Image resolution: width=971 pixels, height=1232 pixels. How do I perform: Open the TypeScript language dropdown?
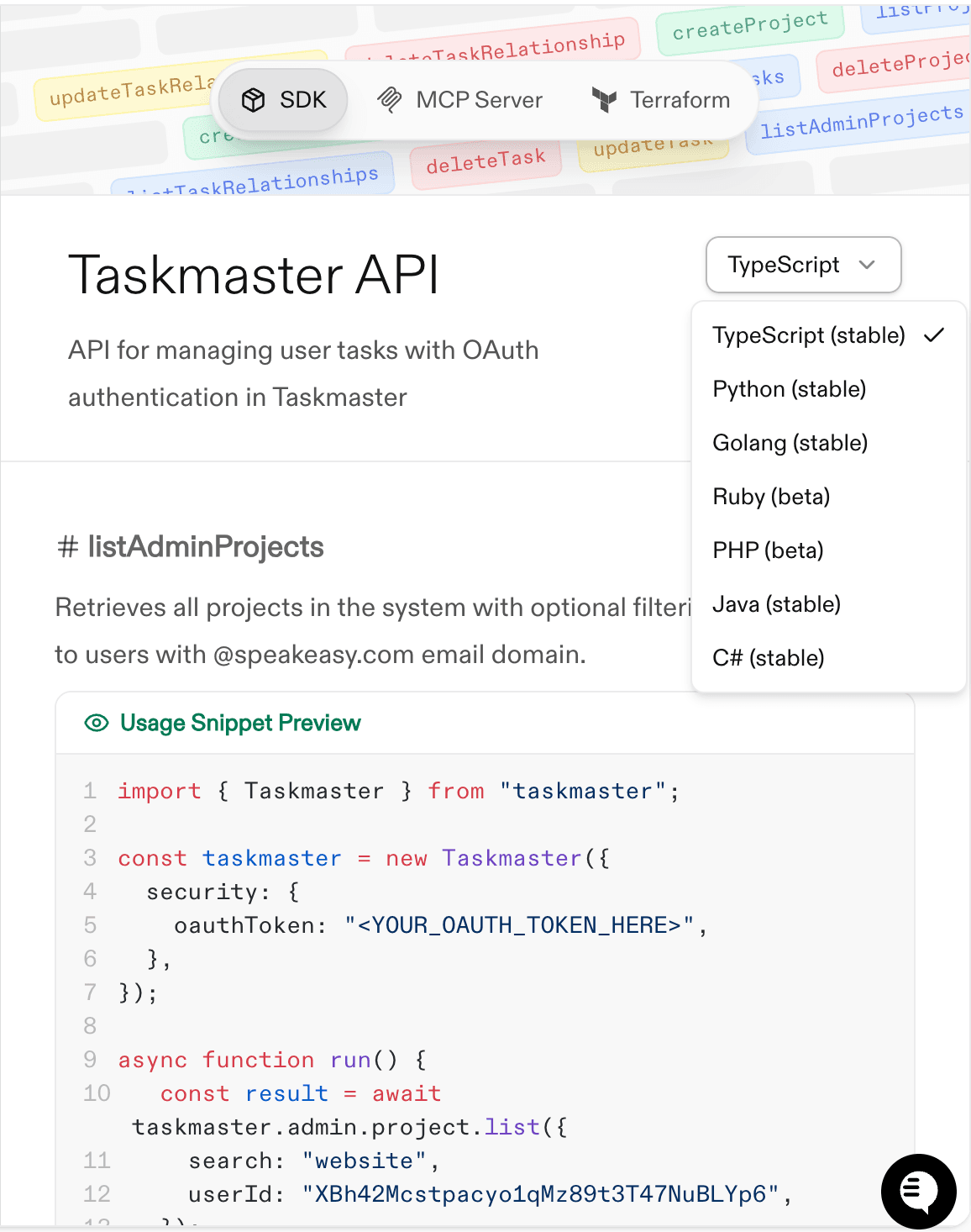[802, 265]
